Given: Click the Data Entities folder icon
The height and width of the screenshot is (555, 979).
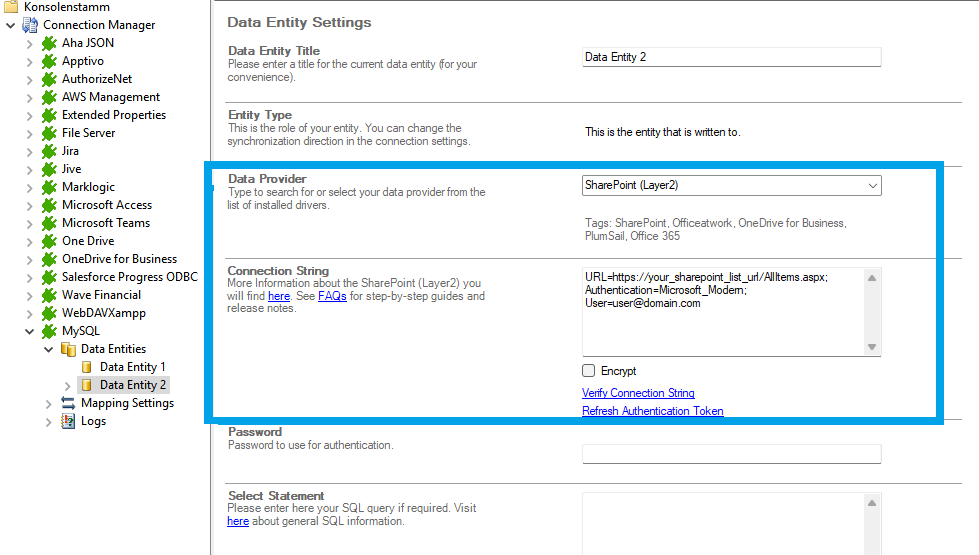Looking at the screenshot, I should 68,349.
